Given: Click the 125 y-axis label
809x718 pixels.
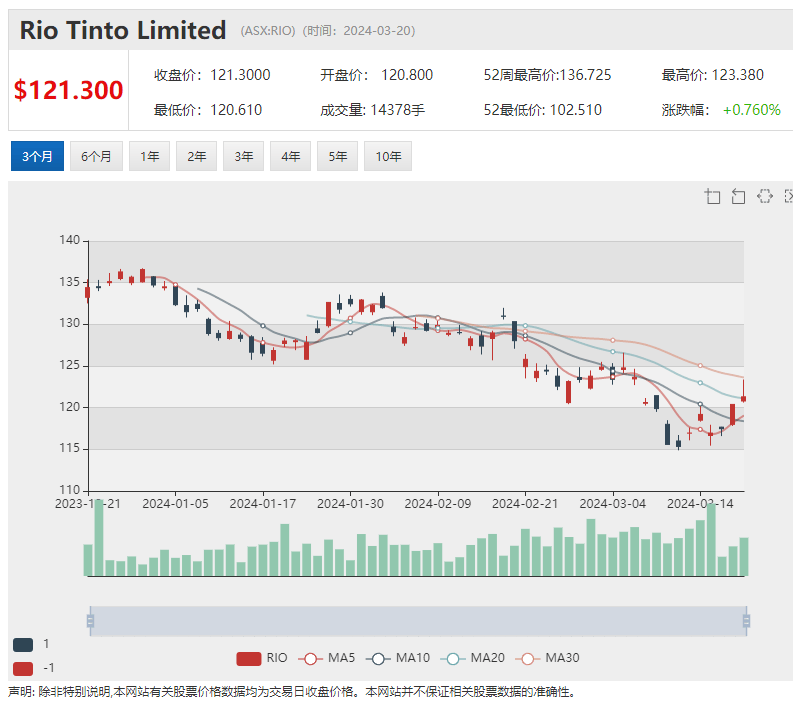Looking at the screenshot, I should coord(69,365).
